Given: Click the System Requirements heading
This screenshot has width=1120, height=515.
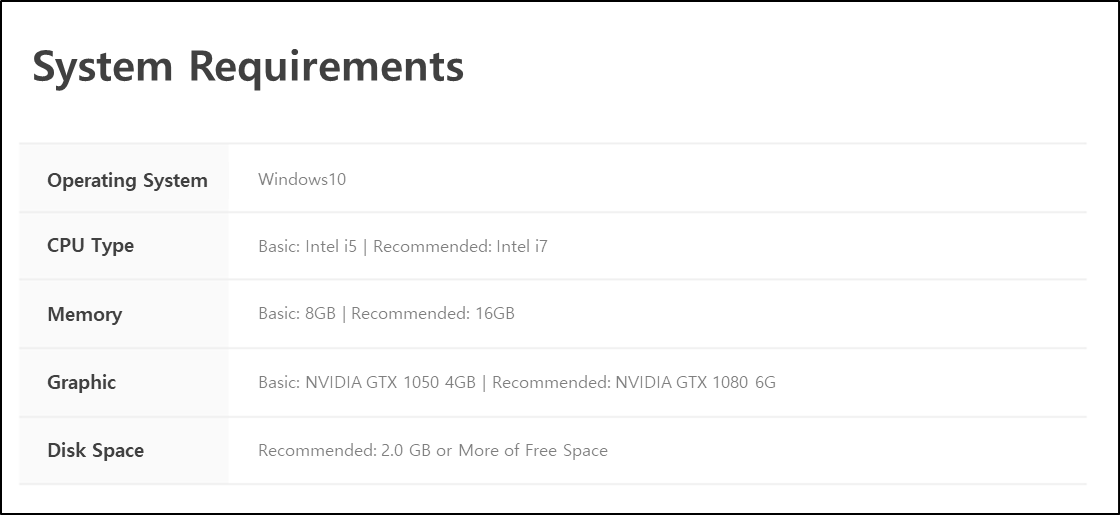Looking at the screenshot, I should (248, 67).
